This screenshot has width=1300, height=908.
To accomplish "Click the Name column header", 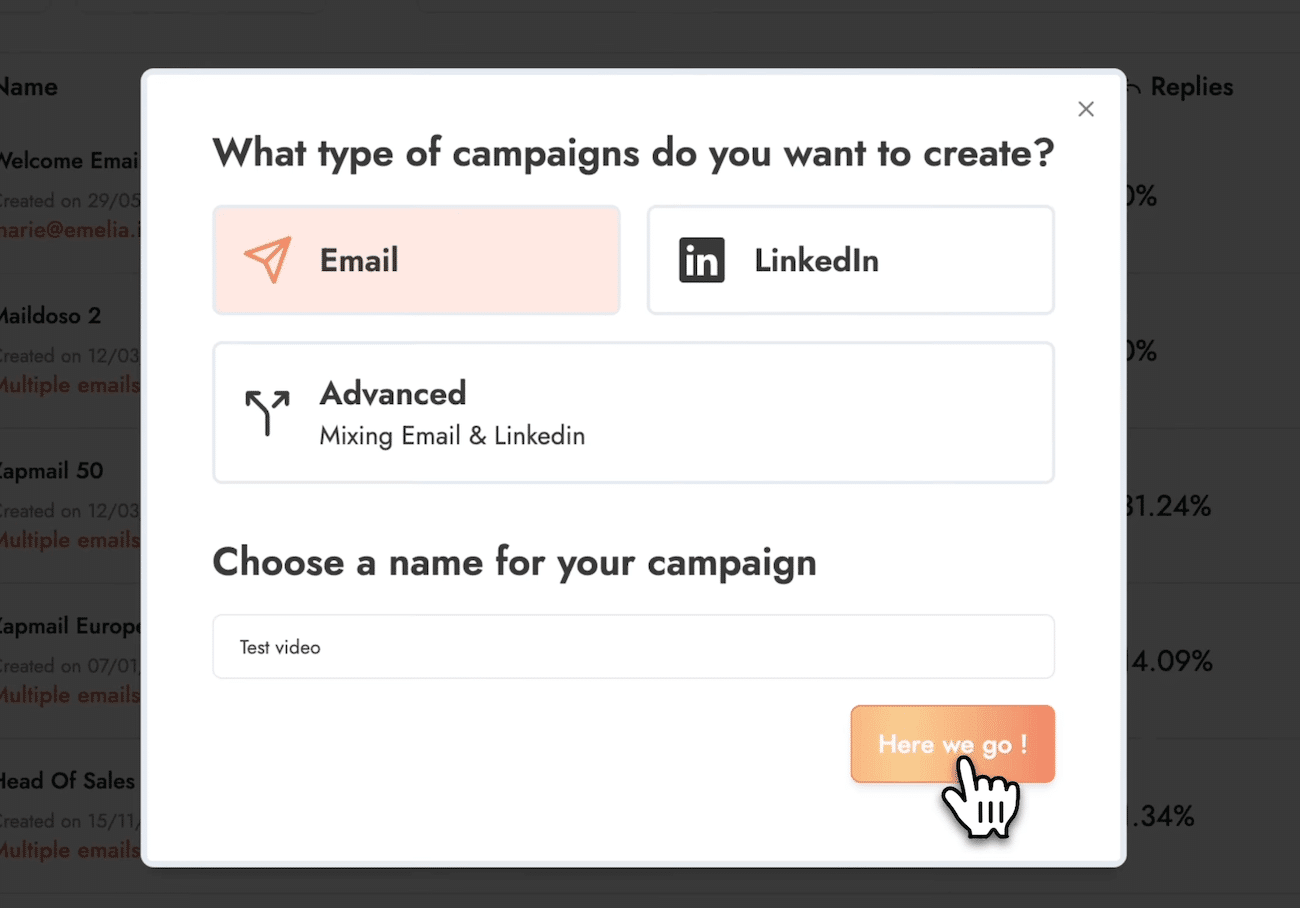I will [x=29, y=87].
